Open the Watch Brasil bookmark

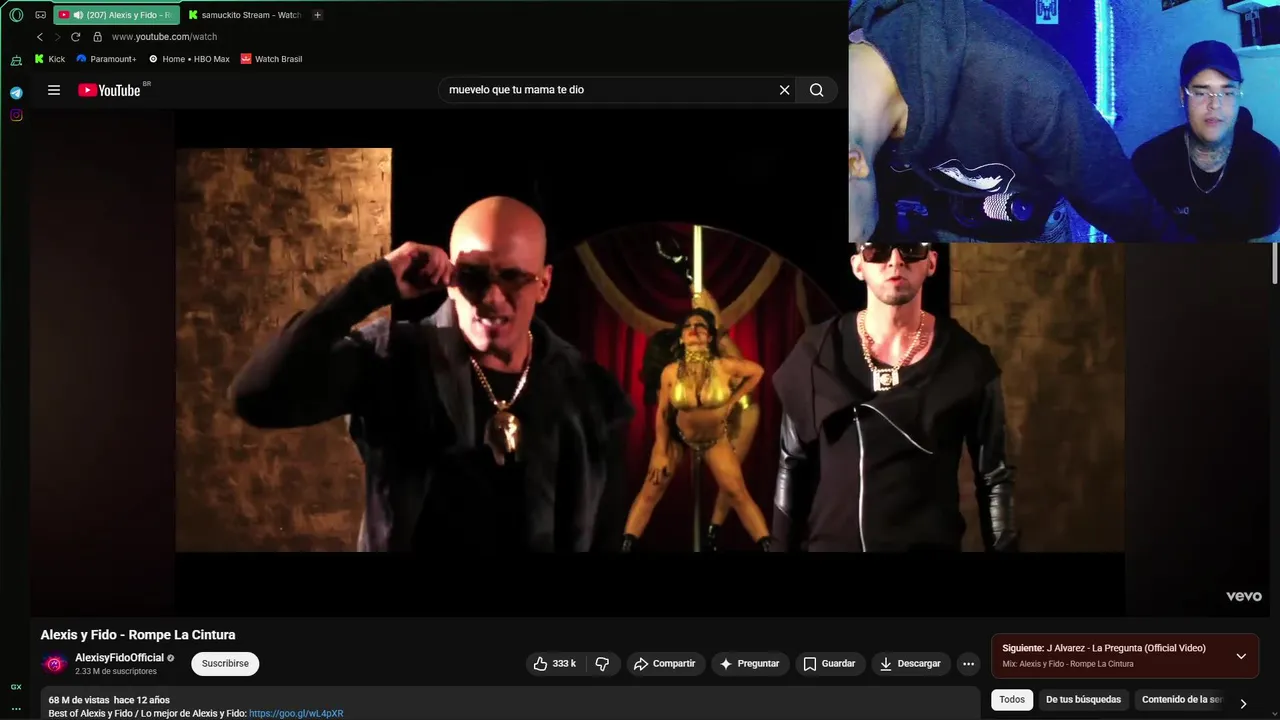(x=271, y=59)
